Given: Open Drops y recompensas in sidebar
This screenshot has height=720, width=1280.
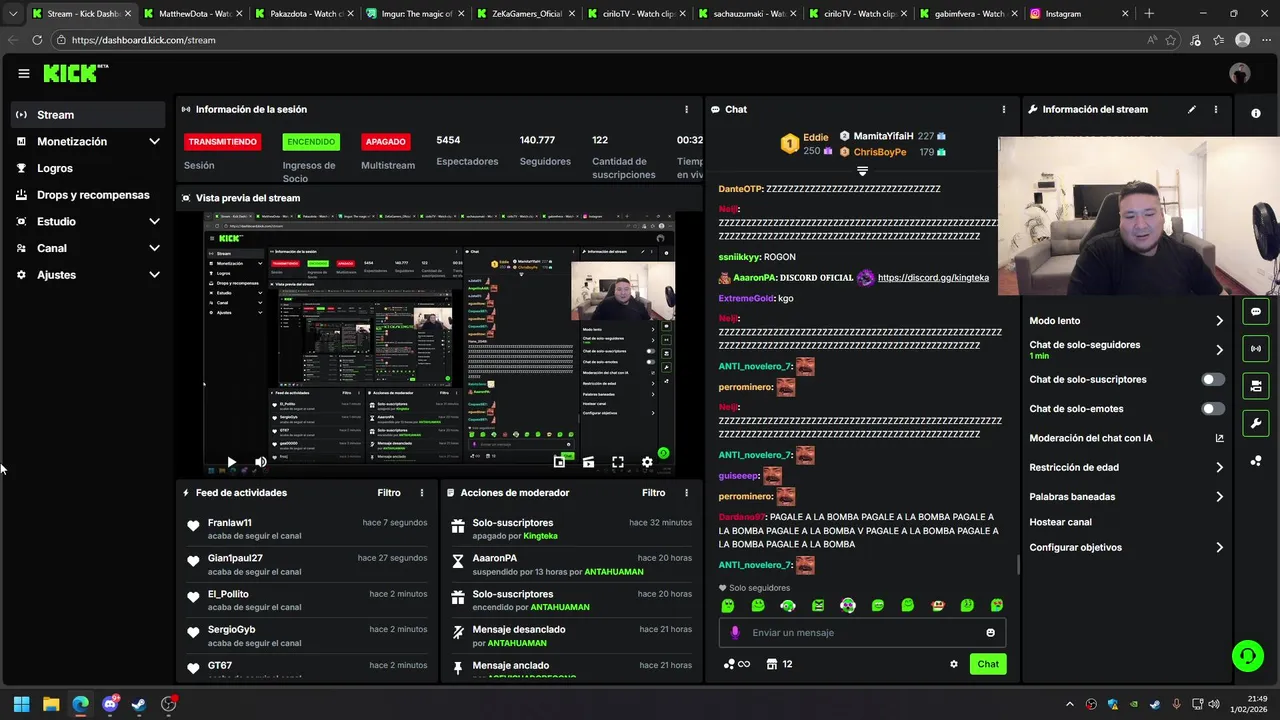Looking at the screenshot, I should coord(88,195).
